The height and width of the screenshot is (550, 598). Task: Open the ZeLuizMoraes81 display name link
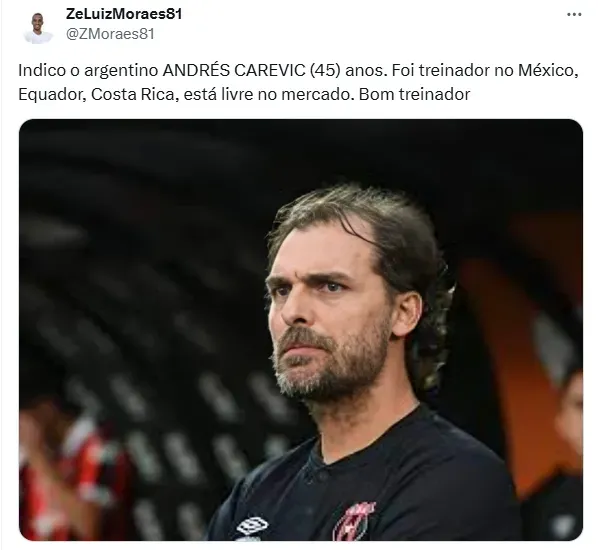click(x=124, y=14)
